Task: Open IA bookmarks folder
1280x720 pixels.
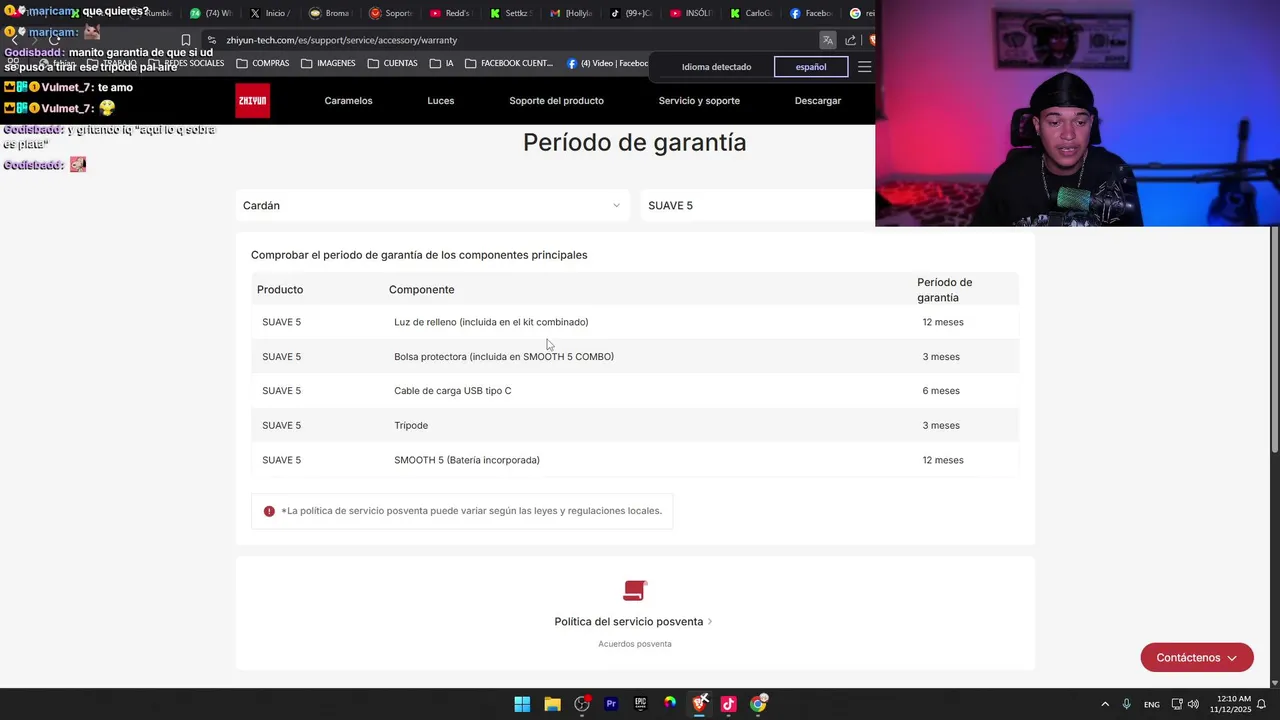Action: (x=441, y=63)
